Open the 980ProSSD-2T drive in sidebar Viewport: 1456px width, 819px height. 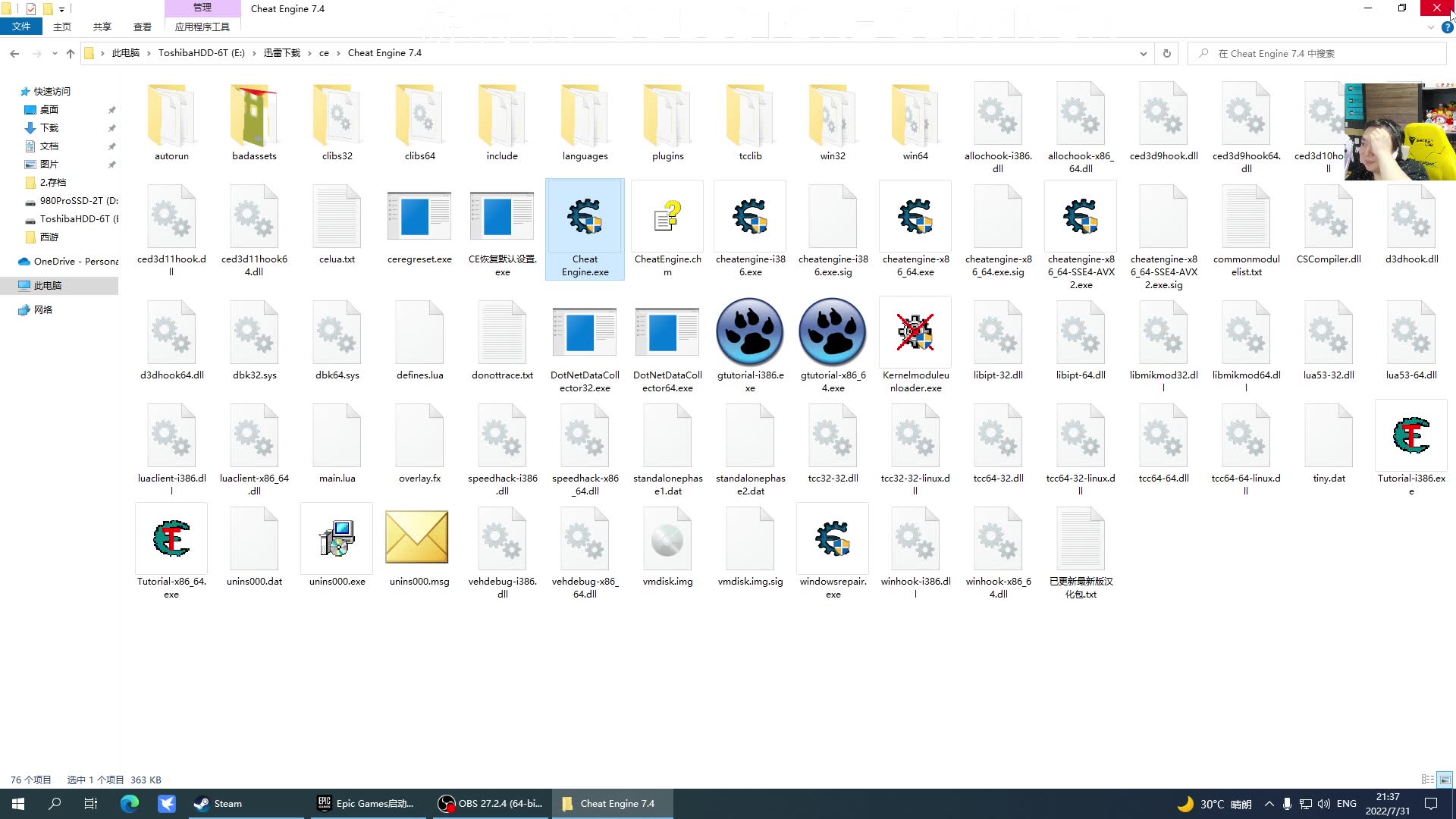point(71,201)
